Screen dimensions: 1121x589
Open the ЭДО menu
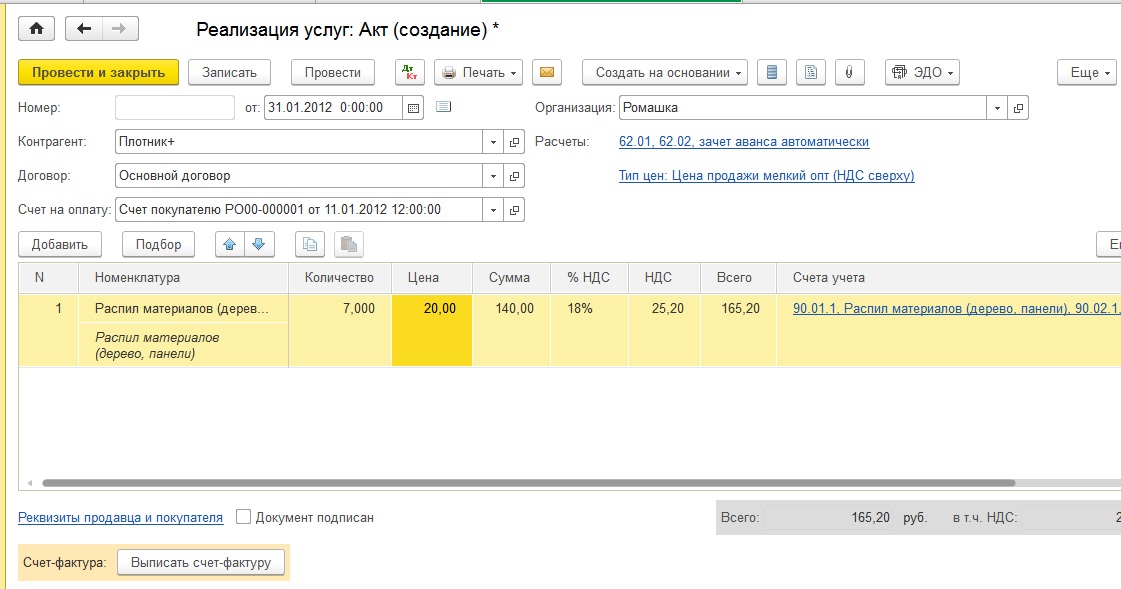[x=922, y=73]
